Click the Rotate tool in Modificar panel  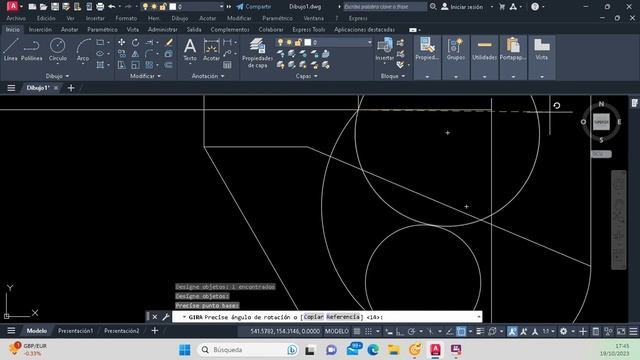tap(135, 42)
